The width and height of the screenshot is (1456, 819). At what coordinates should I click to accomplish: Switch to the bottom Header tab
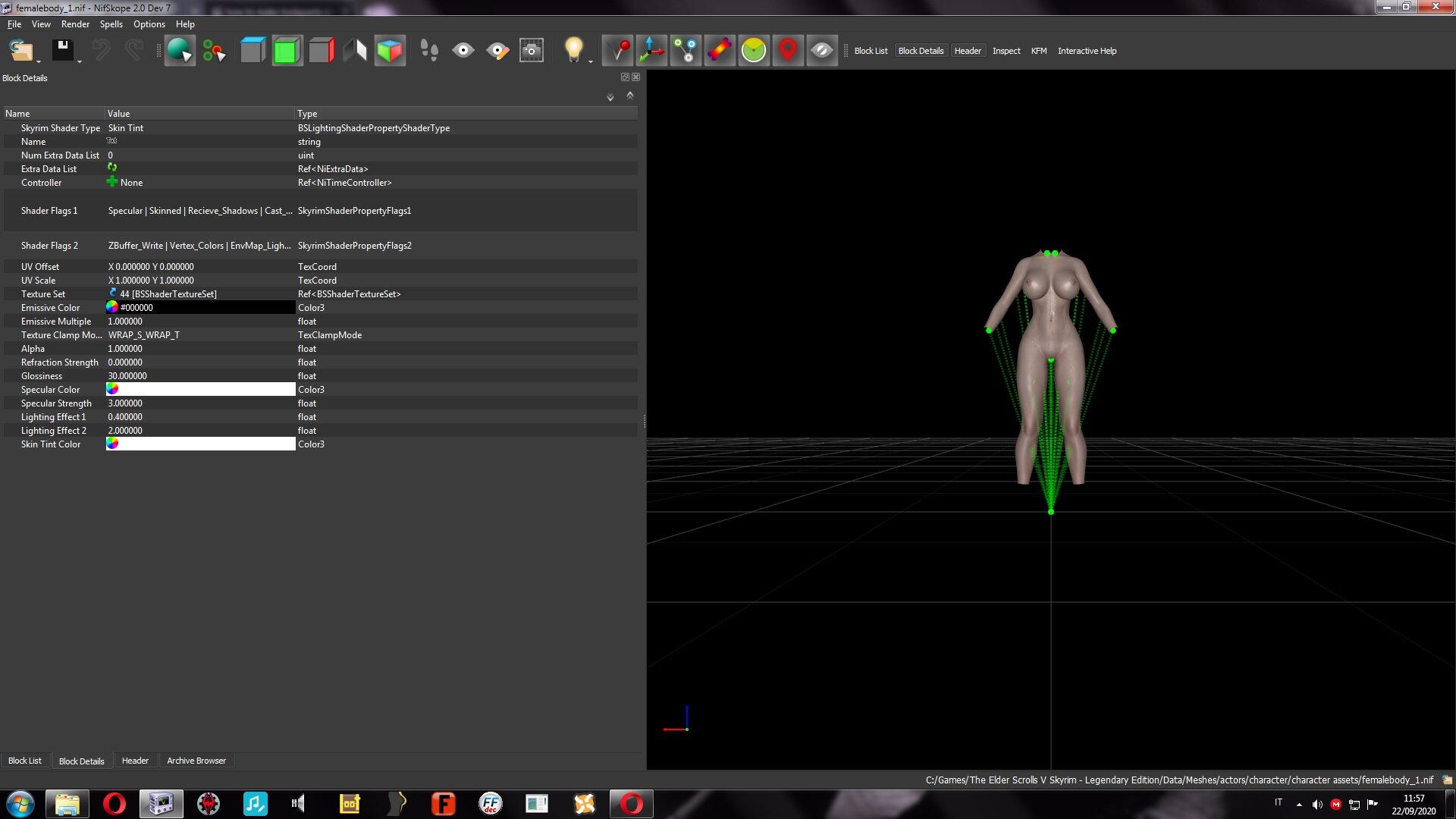click(135, 761)
